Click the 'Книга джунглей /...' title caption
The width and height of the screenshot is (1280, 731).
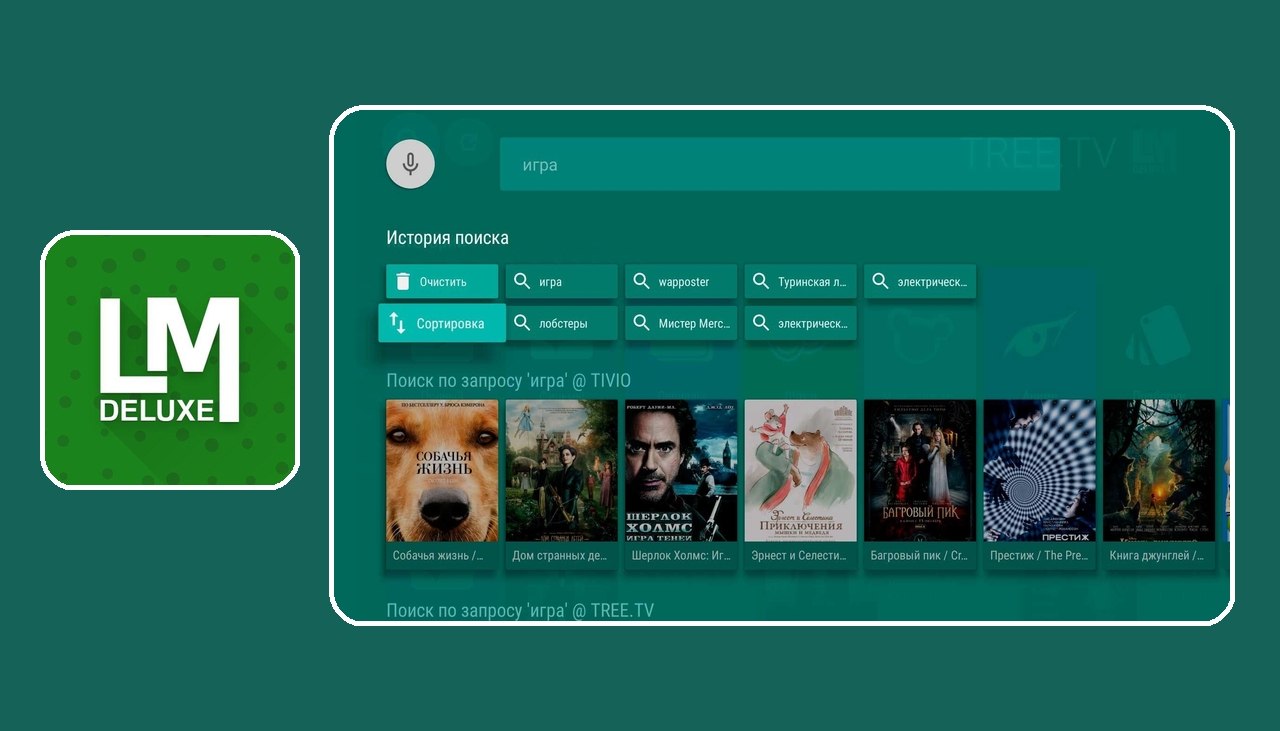pyautogui.click(x=1159, y=556)
